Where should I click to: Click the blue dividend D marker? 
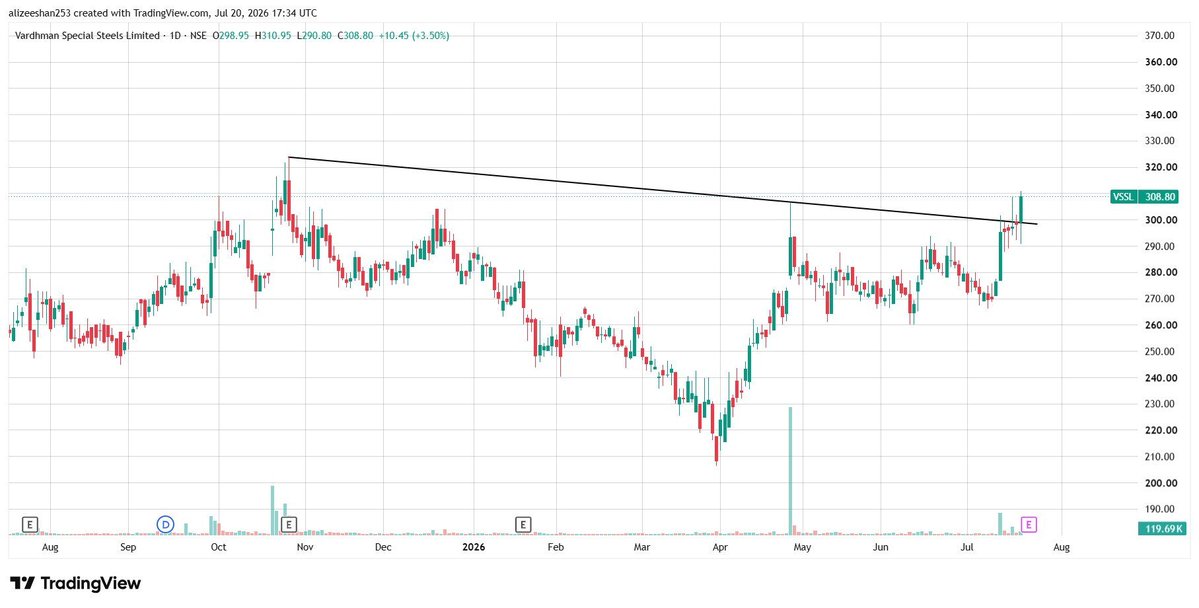tap(166, 525)
